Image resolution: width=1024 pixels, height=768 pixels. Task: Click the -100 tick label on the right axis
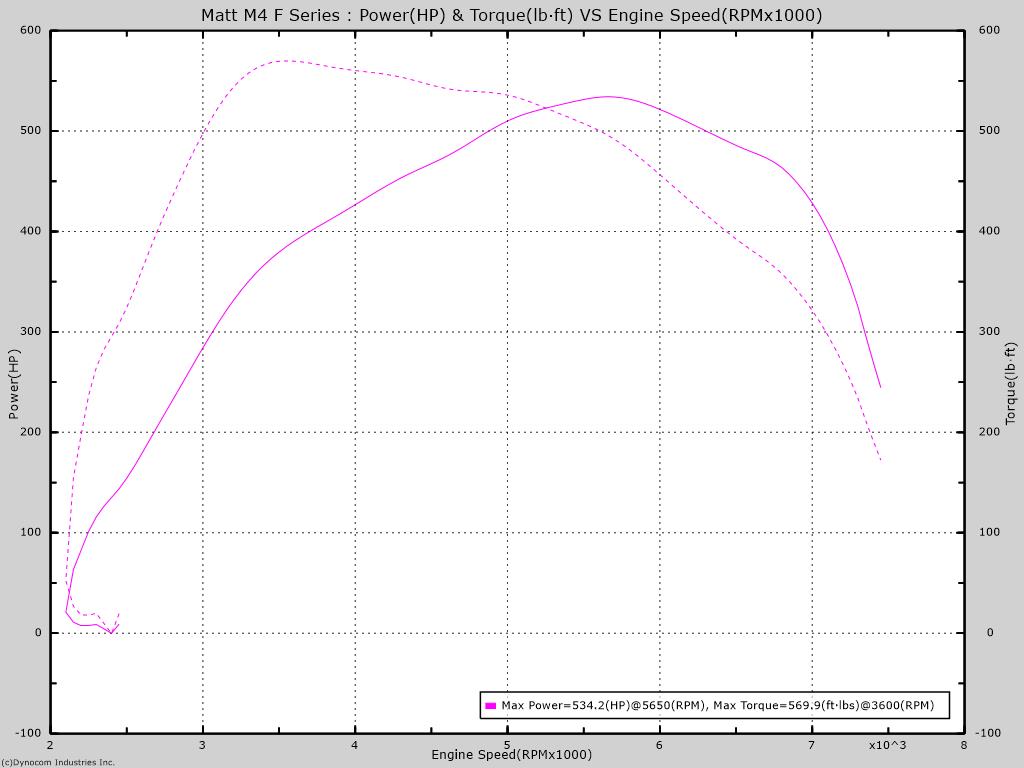(991, 733)
